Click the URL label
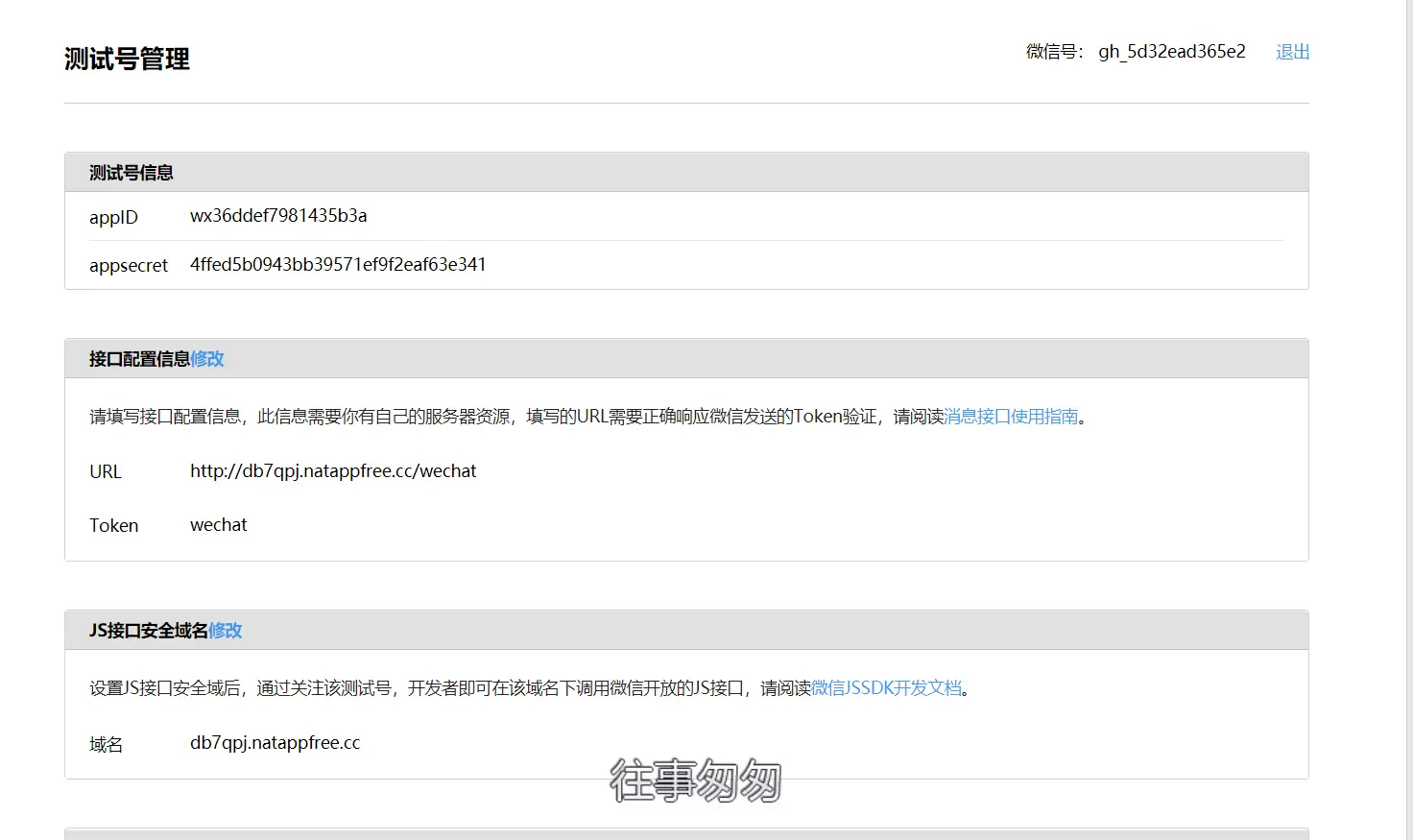 pos(106,472)
